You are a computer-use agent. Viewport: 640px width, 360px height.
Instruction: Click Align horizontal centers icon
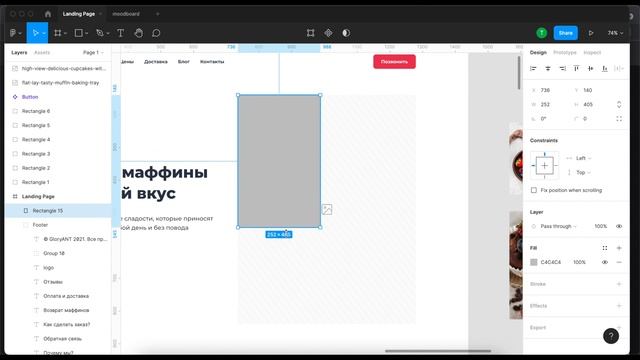pyautogui.click(x=548, y=69)
